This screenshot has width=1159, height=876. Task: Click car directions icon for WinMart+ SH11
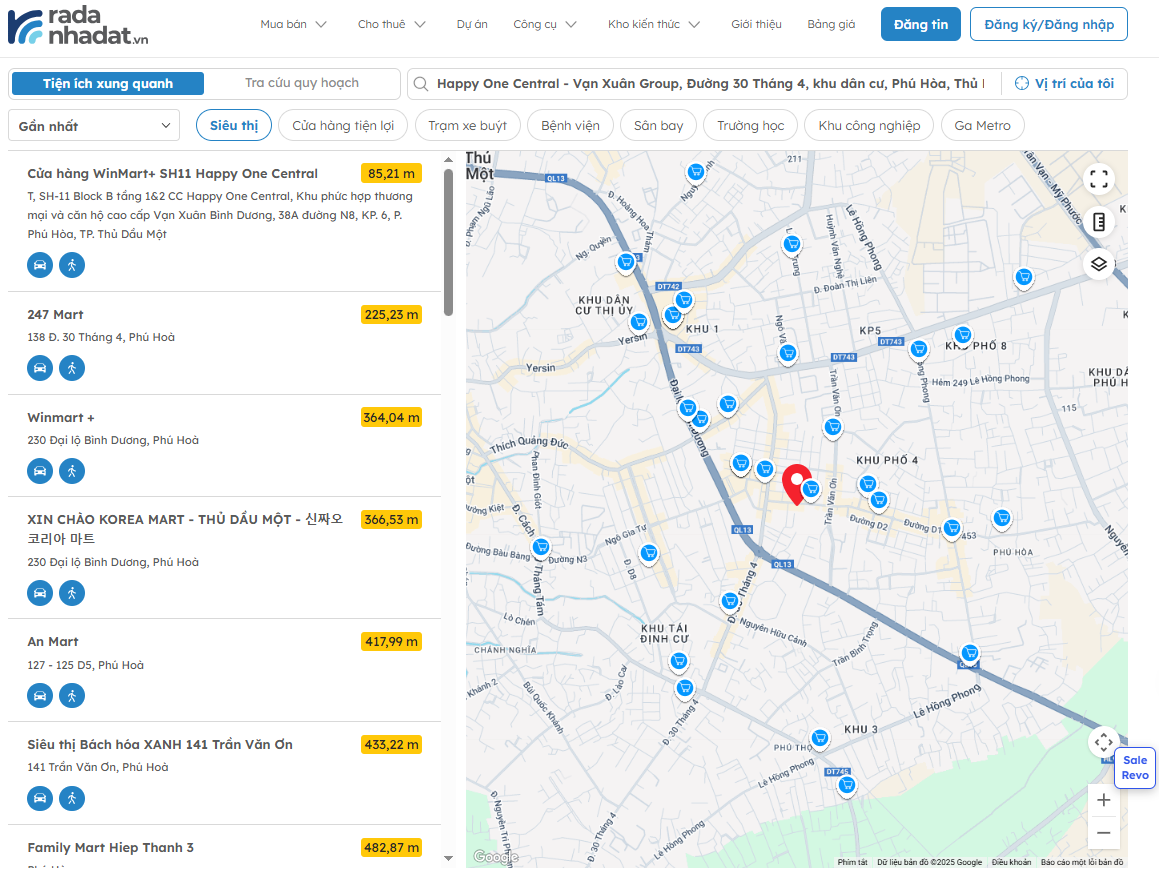click(x=40, y=265)
